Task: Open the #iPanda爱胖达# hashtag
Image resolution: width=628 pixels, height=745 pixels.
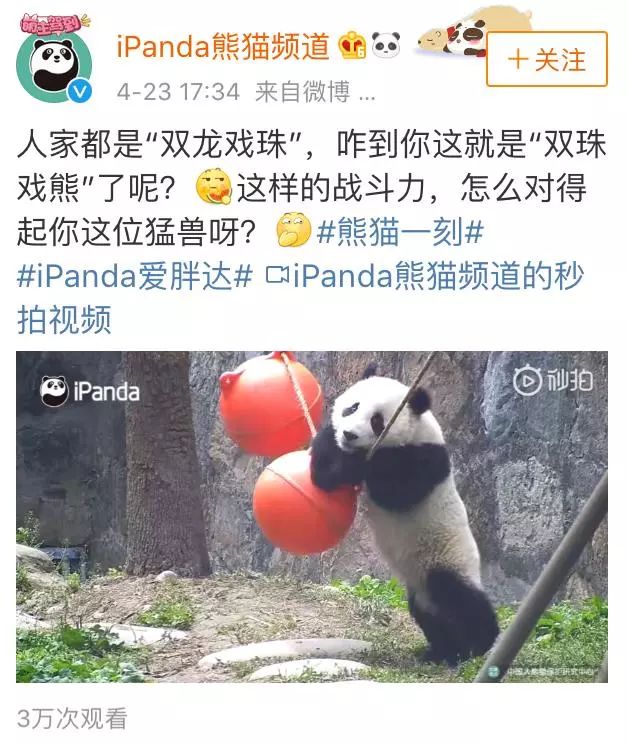Action: pyautogui.click(x=134, y=276)
